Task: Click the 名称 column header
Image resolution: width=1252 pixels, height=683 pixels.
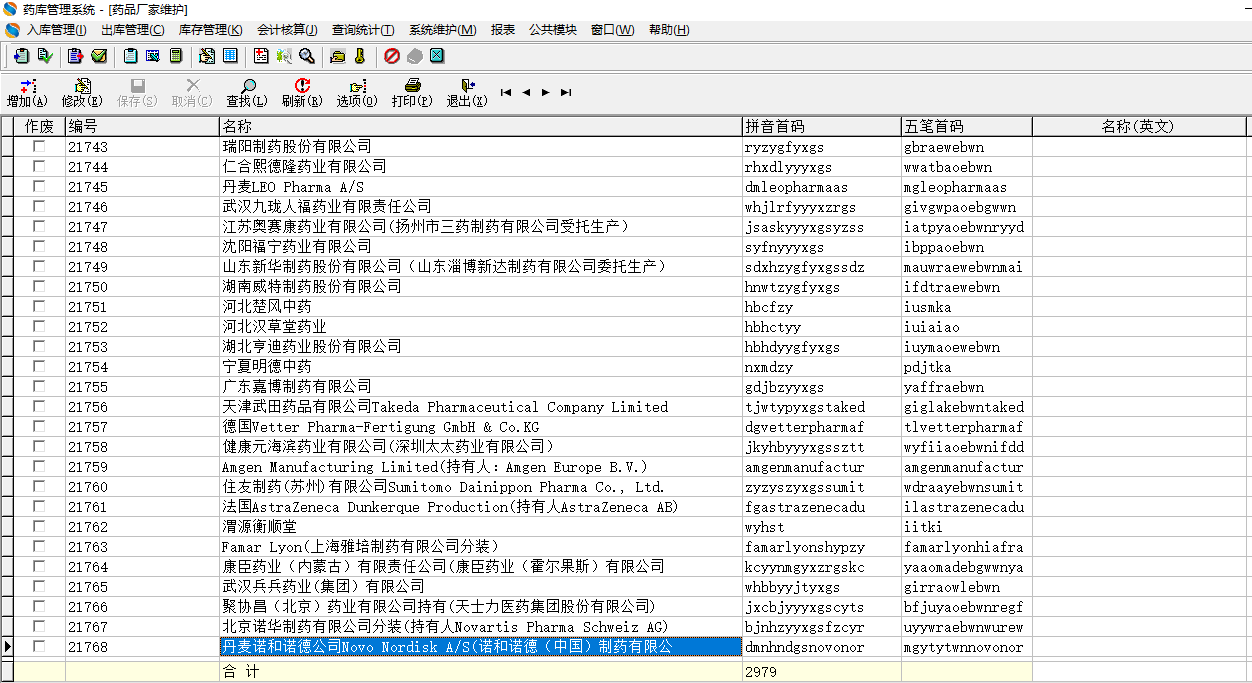Action: coord(481,126)
